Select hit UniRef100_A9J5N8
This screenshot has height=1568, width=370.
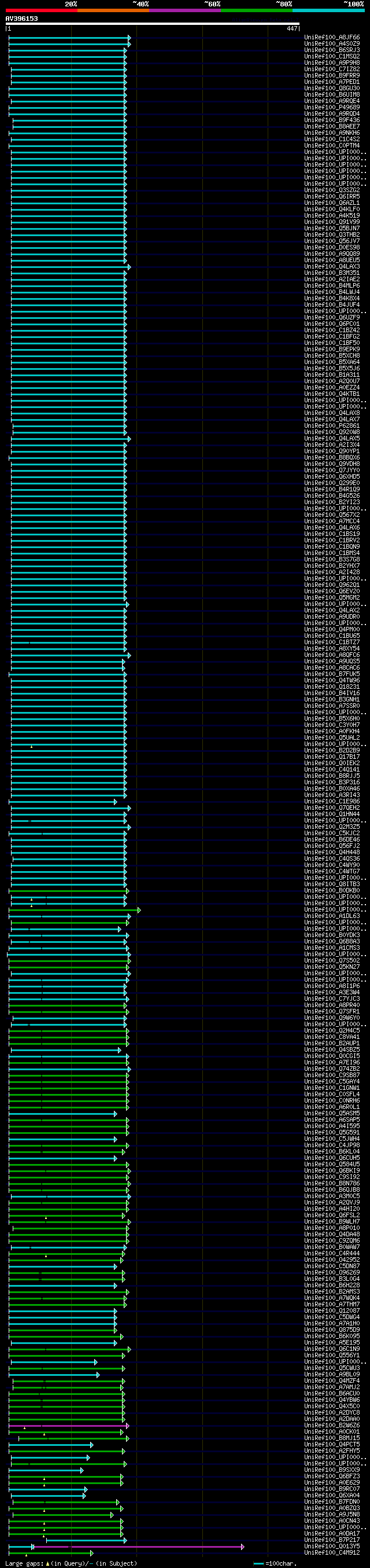point(332,1514)
